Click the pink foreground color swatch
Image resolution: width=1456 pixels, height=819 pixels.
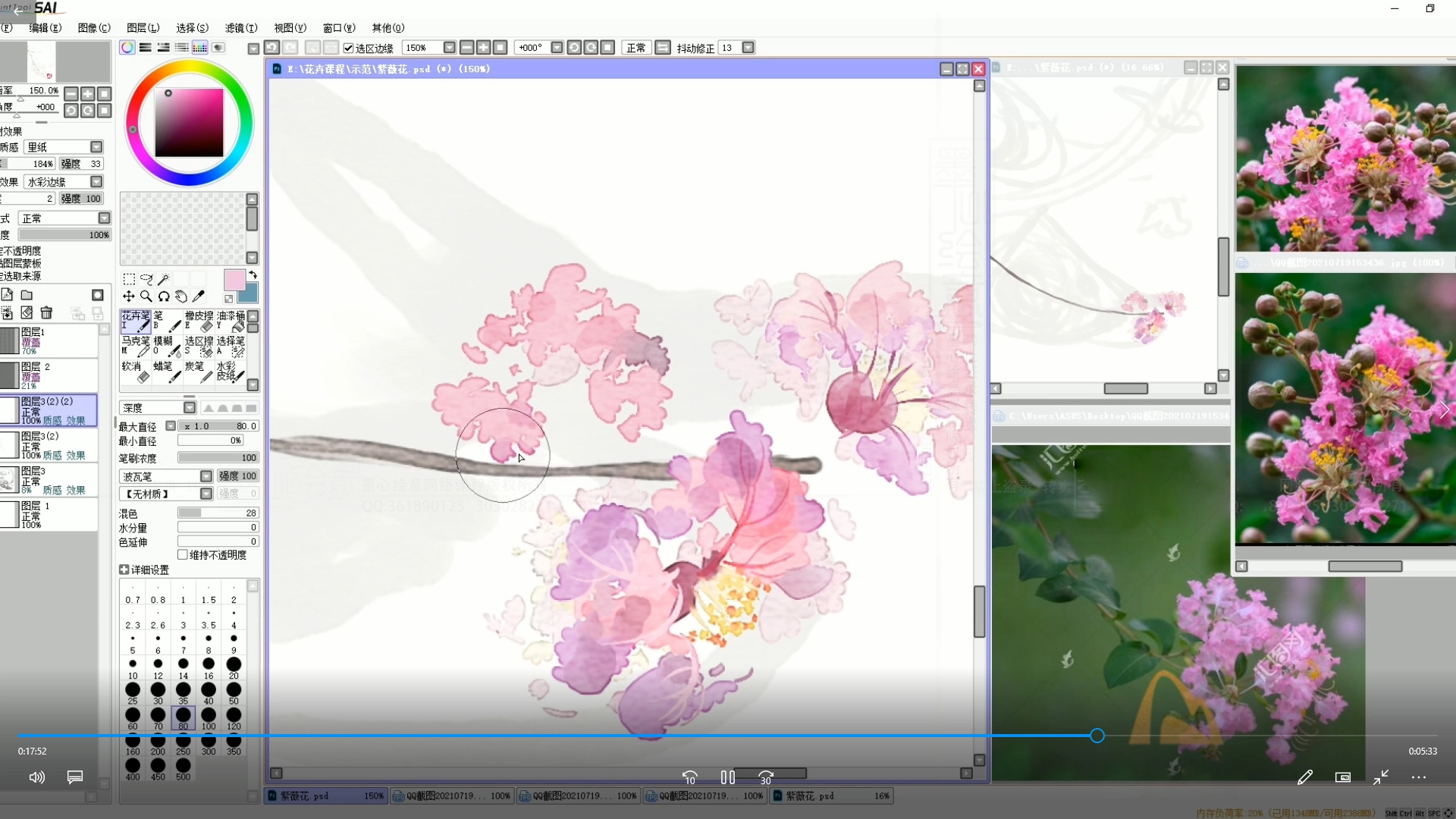234,279
